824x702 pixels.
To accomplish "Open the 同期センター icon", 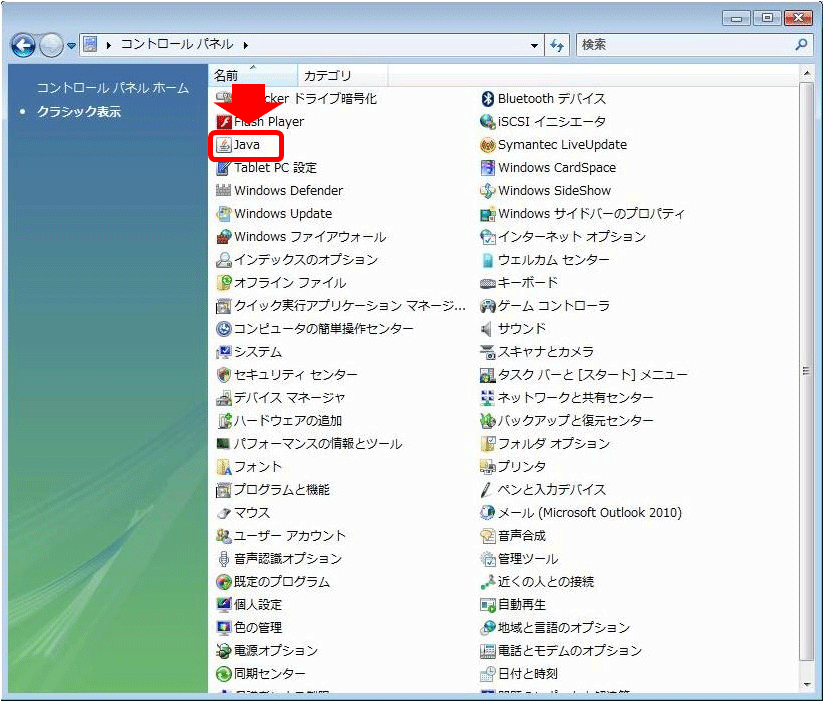I will [224, 674].
